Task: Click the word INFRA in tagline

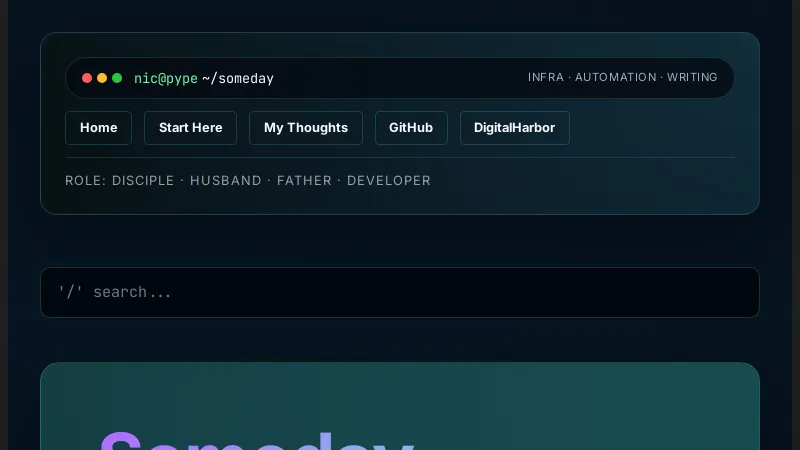Action: coord(546,78)
